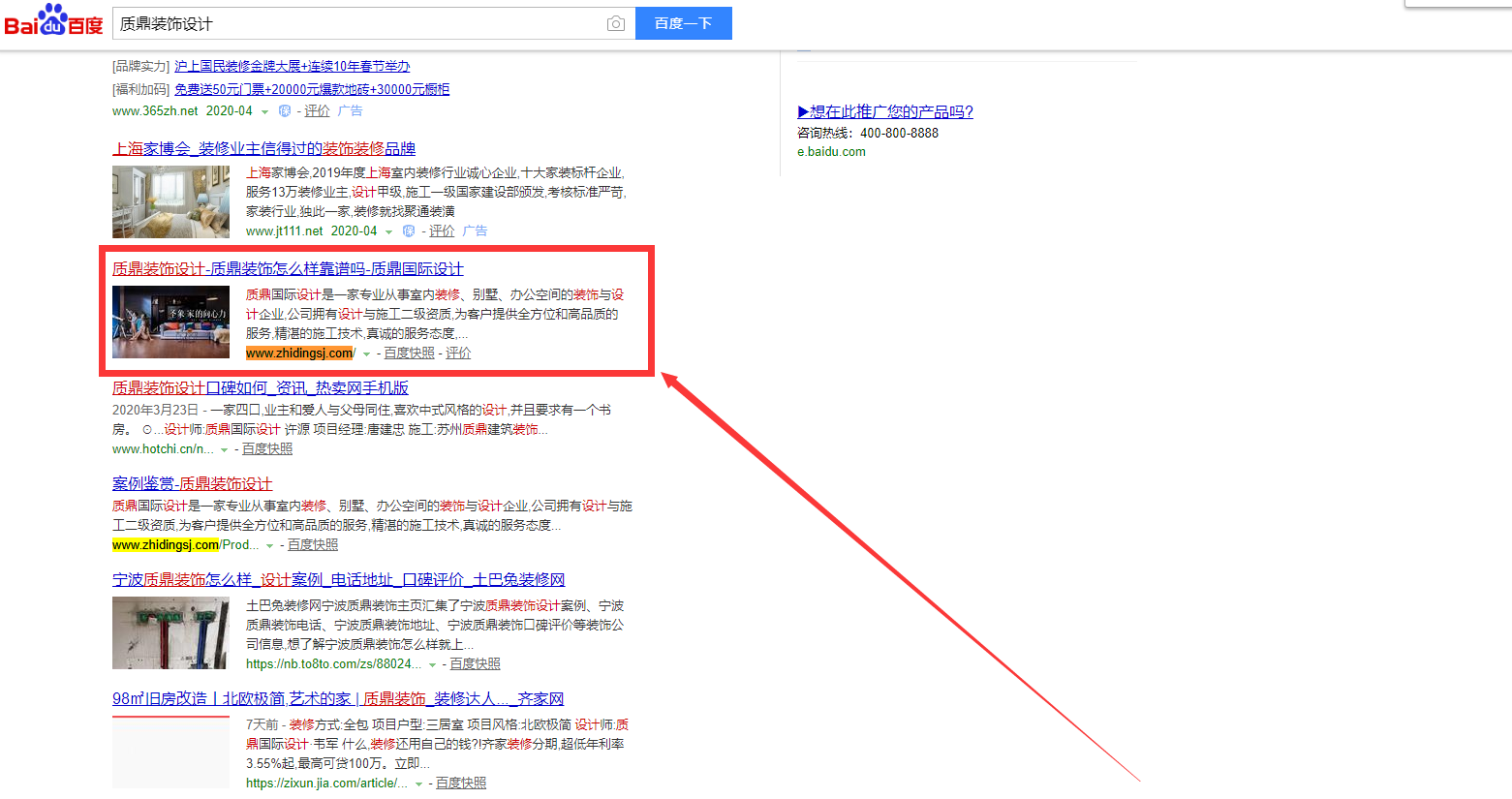Viewport: 1512px width, 799px height.
Task: Open 上海家博会 result title link
Action: pos(263,148)
